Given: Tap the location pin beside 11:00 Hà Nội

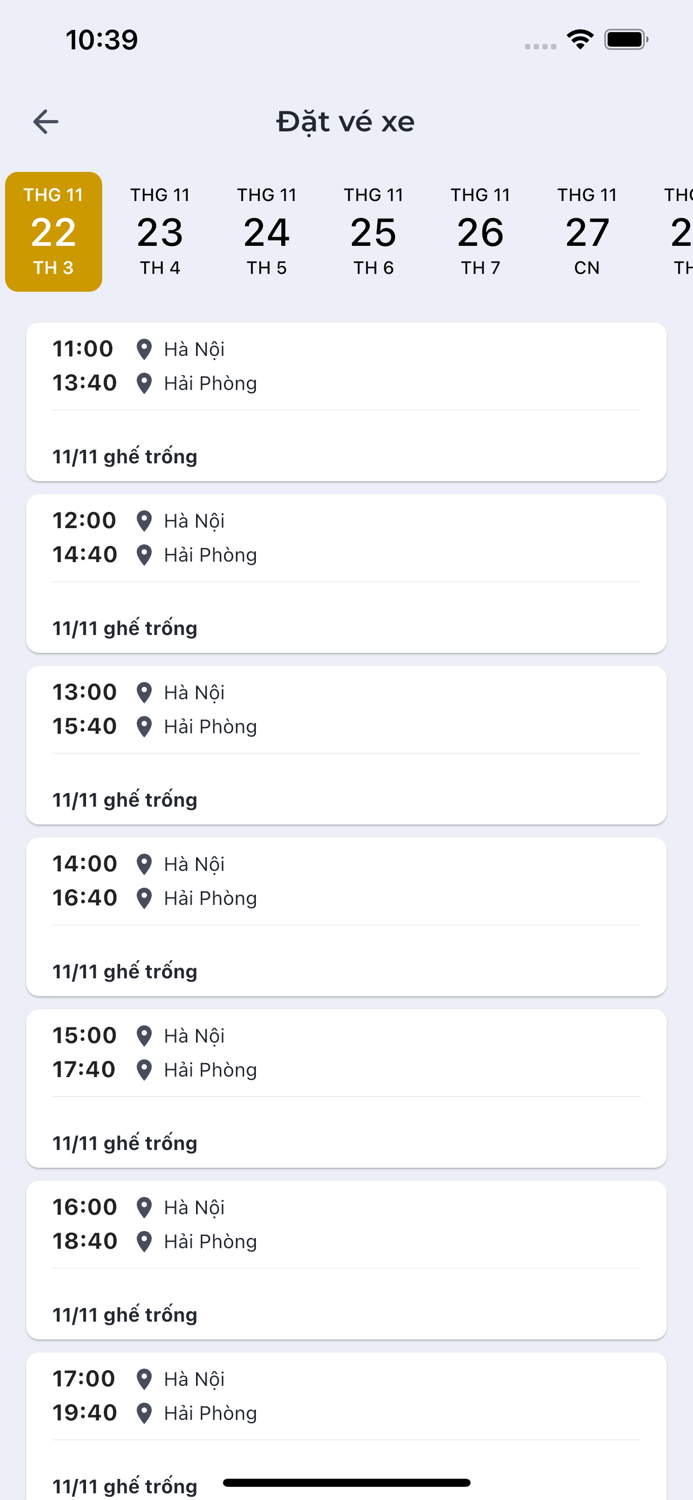Looking at the screenshot, I should click(144, 349).
